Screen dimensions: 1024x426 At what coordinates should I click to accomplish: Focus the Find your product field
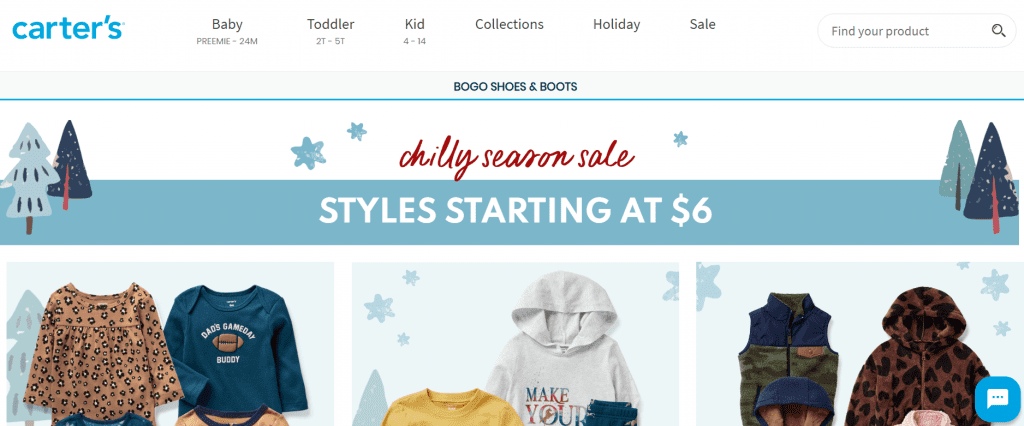908,31
